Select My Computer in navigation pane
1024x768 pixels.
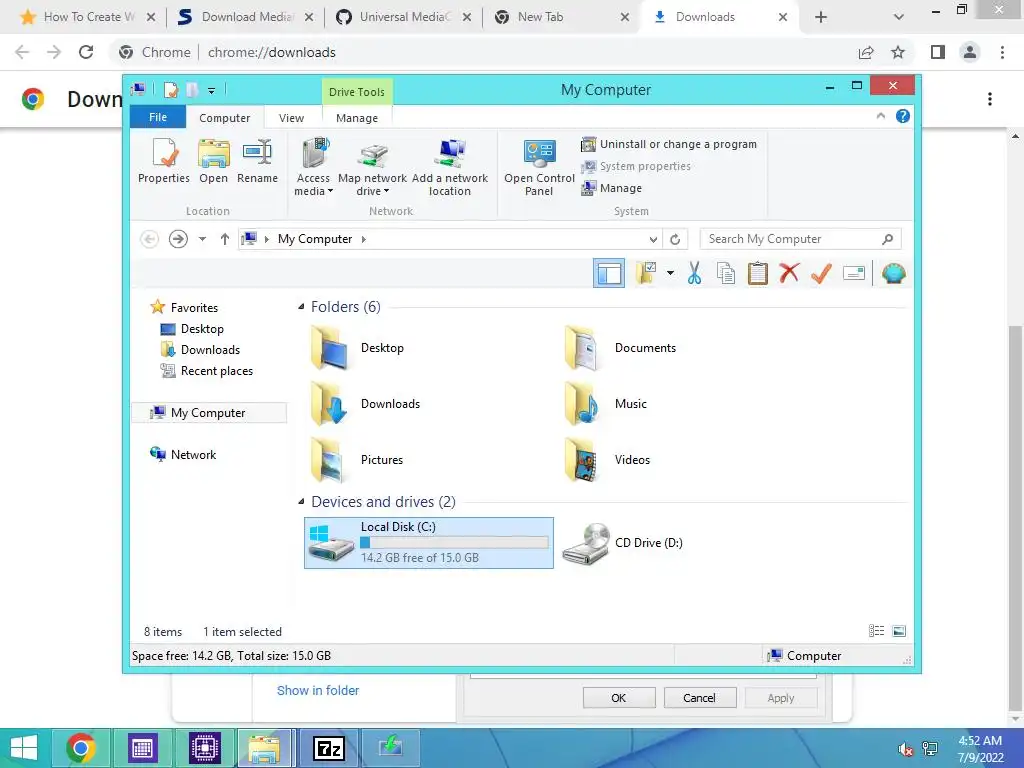[208, 413]
